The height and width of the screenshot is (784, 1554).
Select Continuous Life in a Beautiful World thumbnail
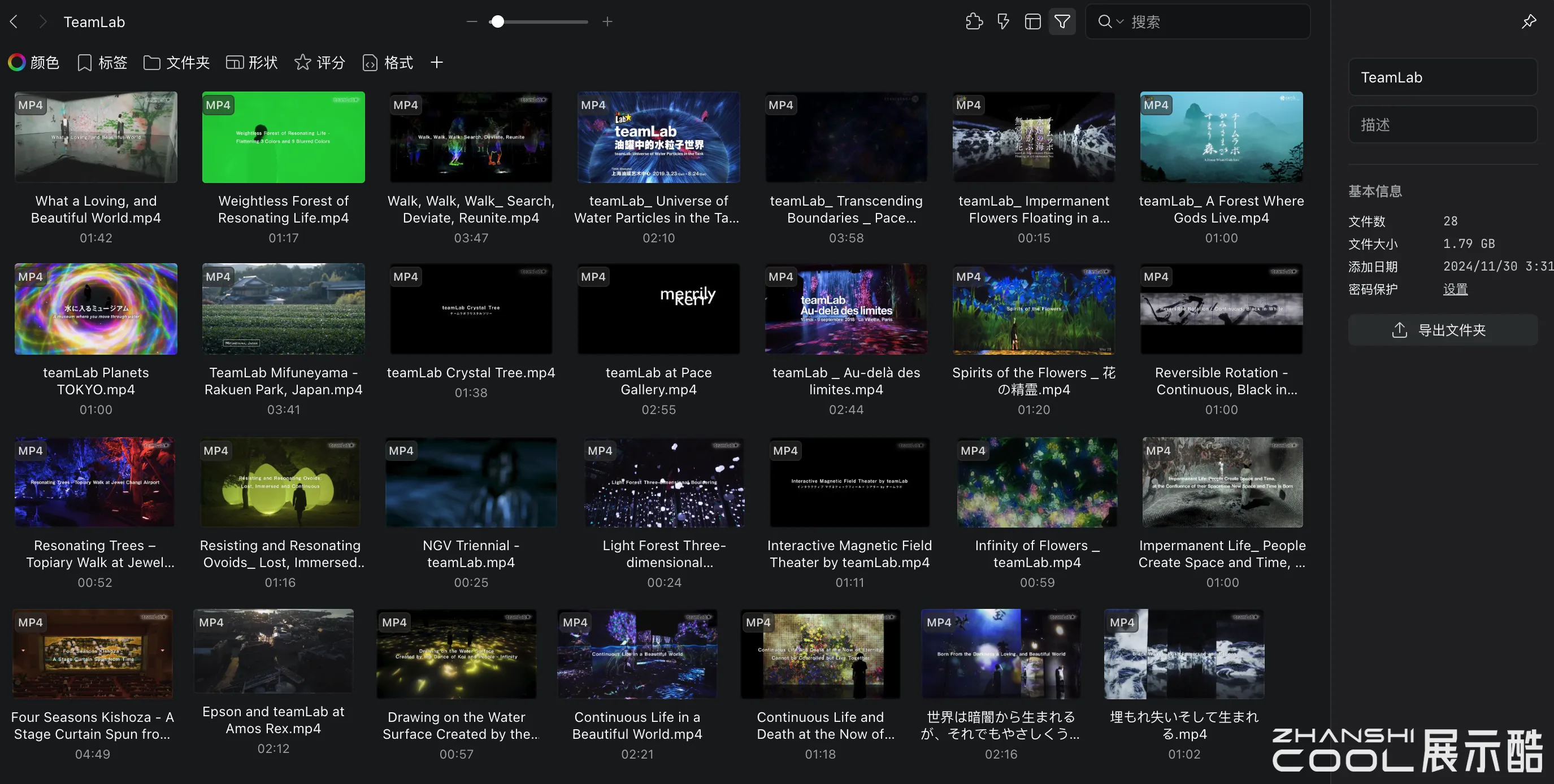(x=637, y=654)
